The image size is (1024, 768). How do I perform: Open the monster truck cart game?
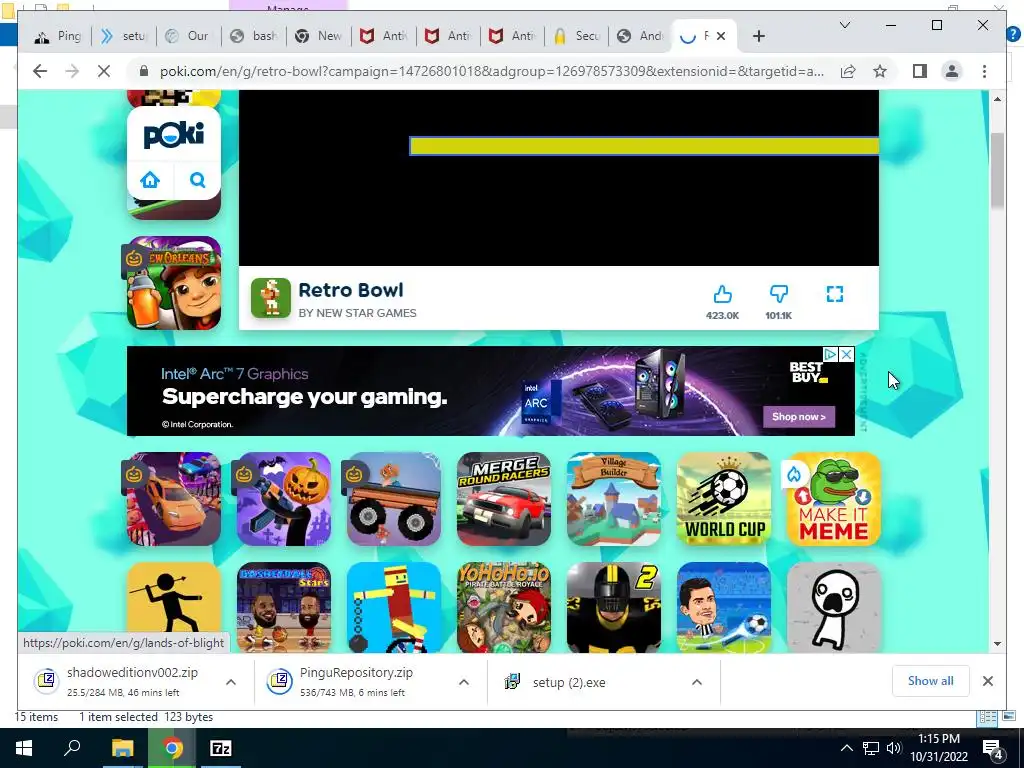point(394,499)
